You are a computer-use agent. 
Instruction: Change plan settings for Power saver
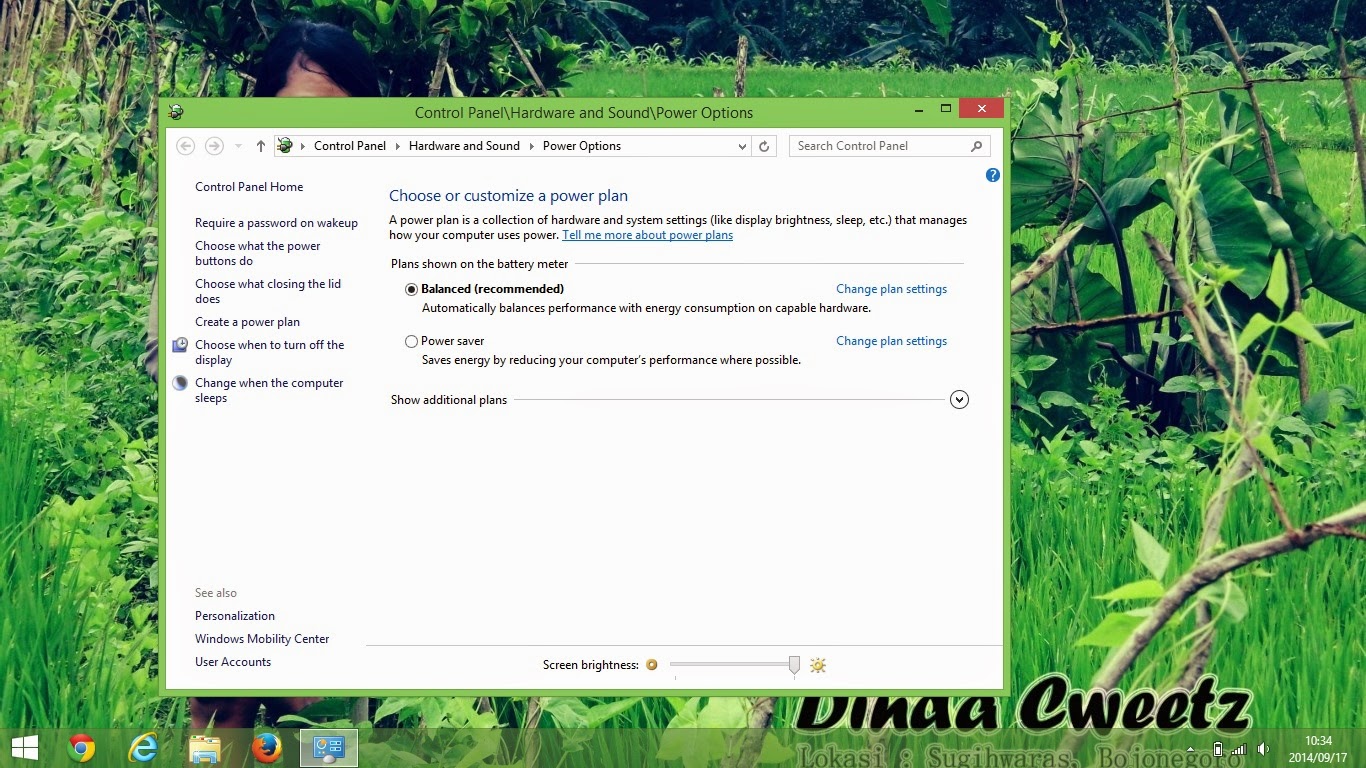click(891, 341)
